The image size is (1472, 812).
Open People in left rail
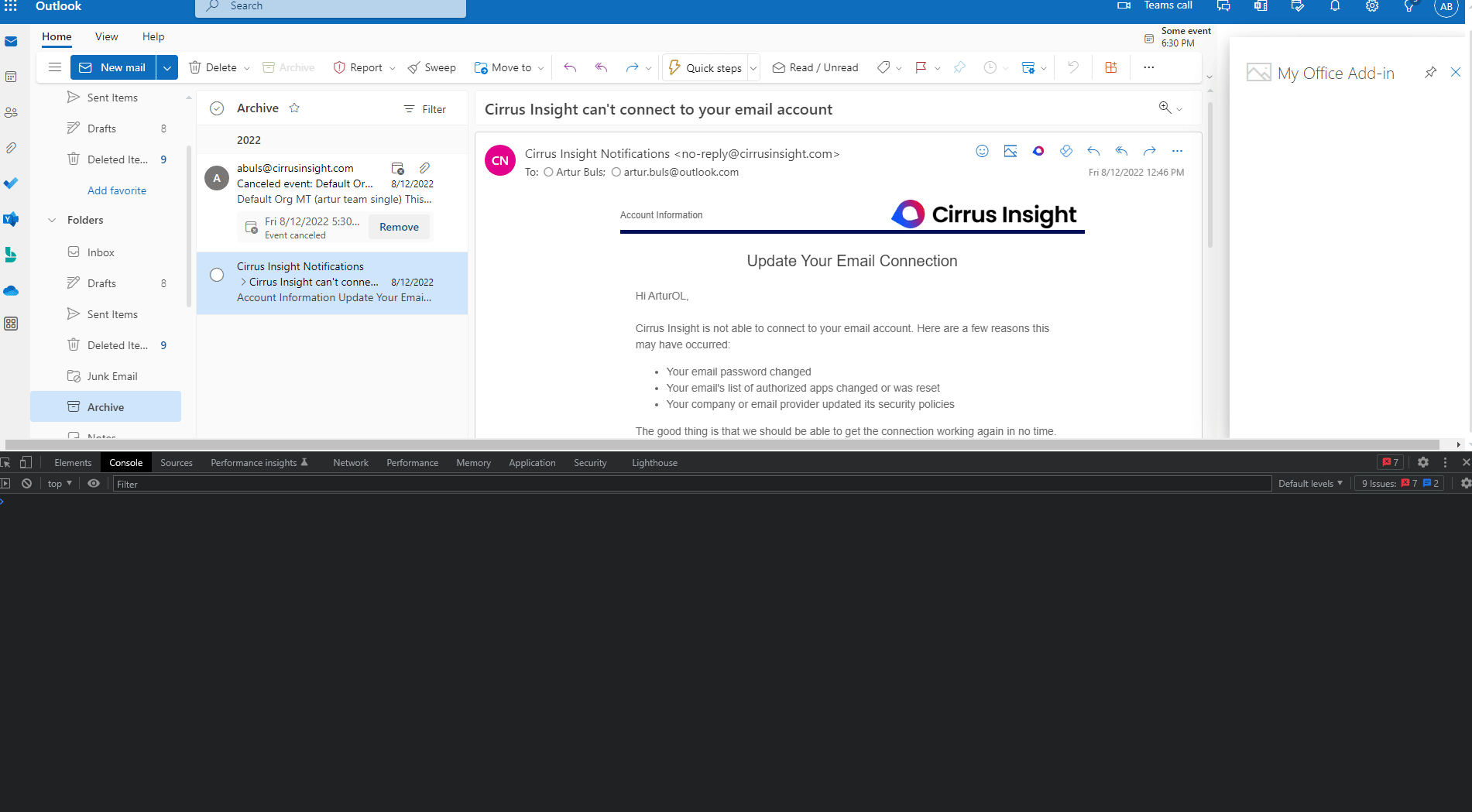pyautogui.click(x=11, y=112)
